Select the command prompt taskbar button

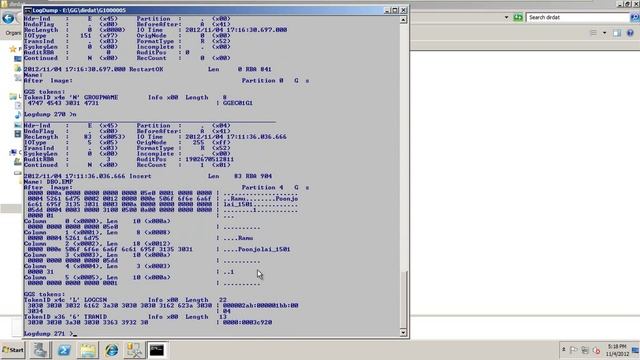(x=157, y=350)
